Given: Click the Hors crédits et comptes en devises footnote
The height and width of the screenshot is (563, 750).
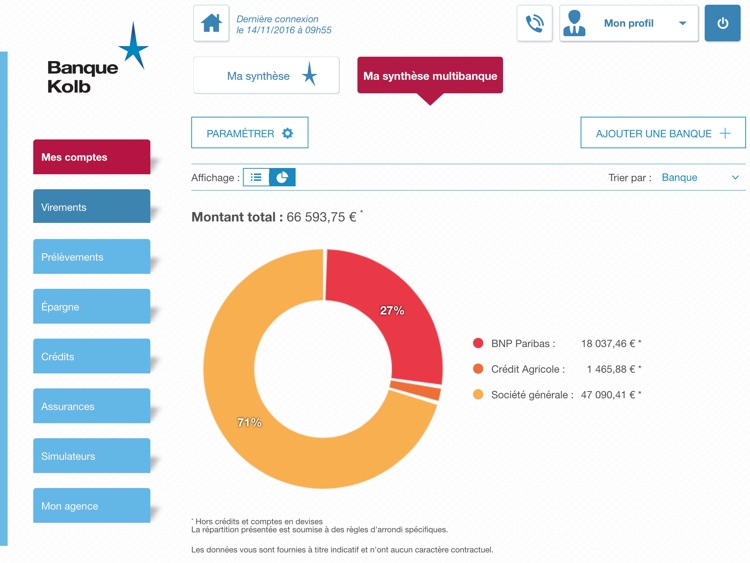Looking at the screenshot, I should click(257, 521).
